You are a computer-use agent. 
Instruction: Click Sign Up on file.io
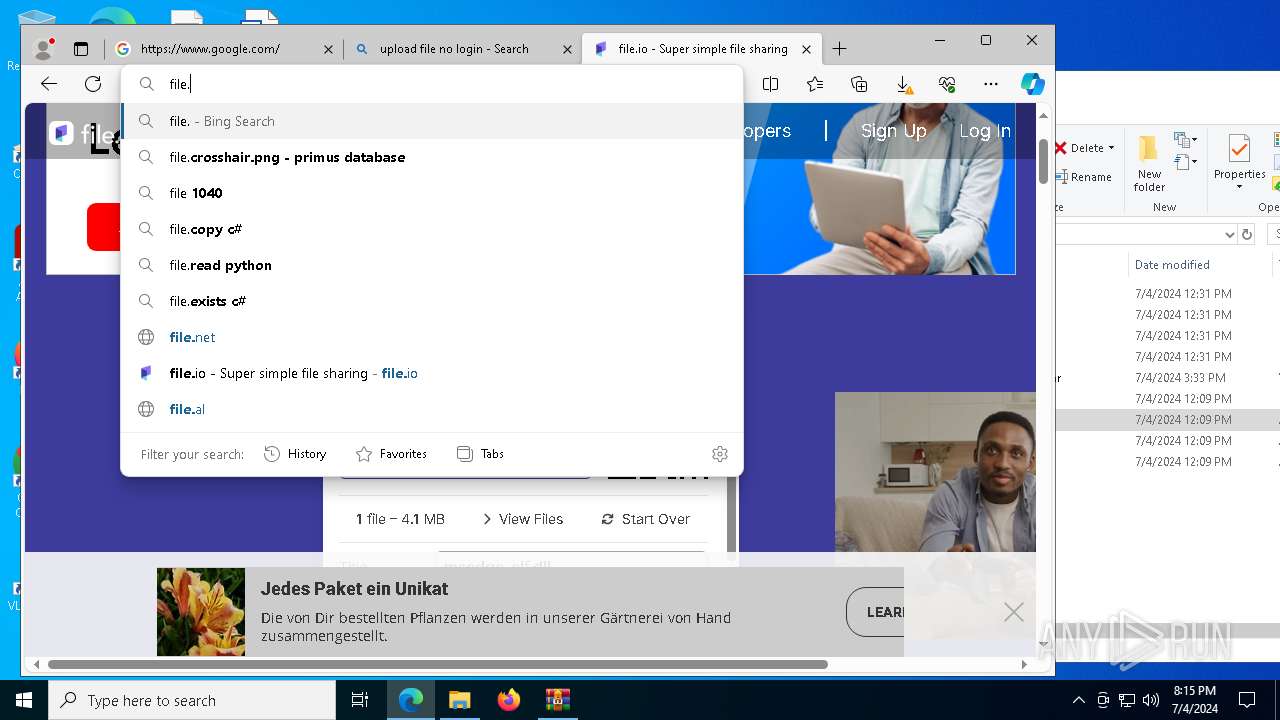click(893, 131)
